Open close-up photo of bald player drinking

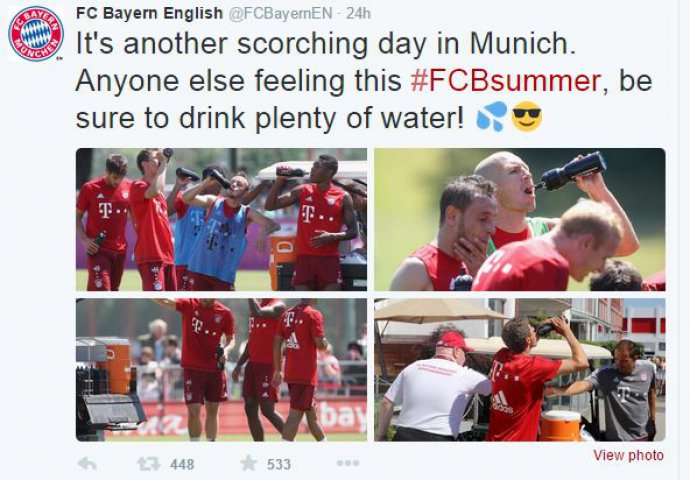pos(520,220)
